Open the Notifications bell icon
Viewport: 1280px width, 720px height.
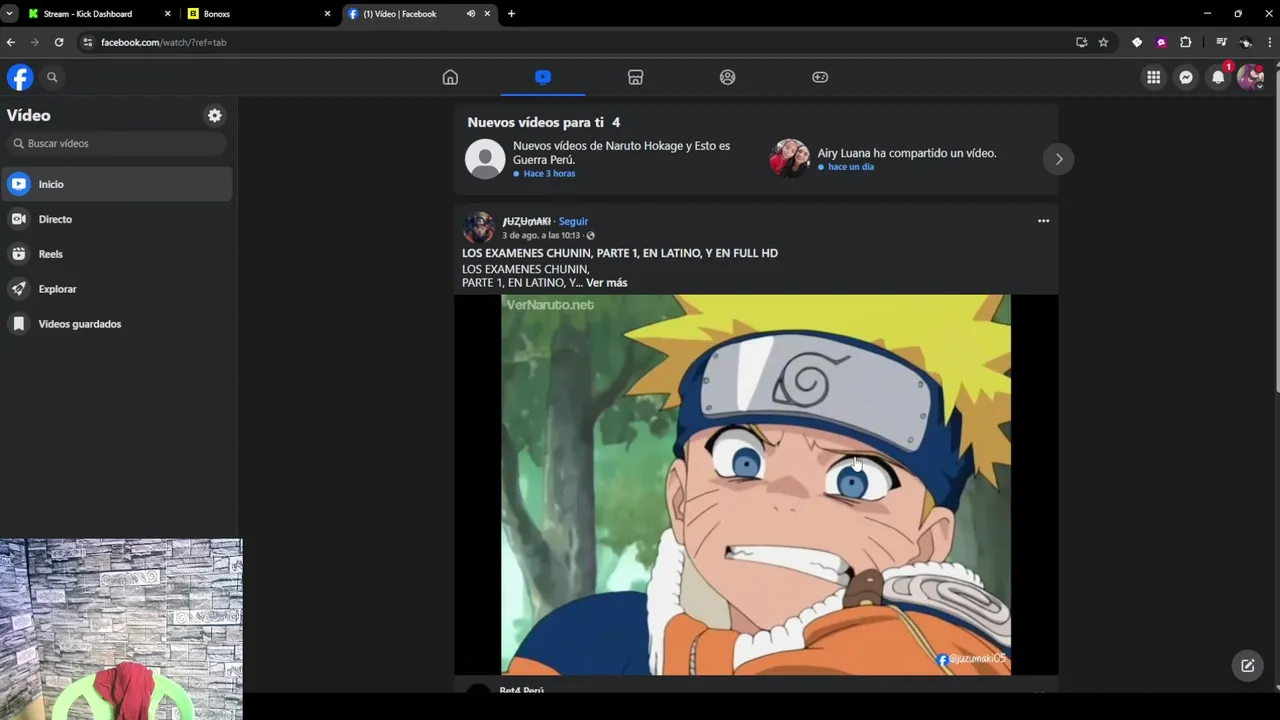[x=1218, y=77]
